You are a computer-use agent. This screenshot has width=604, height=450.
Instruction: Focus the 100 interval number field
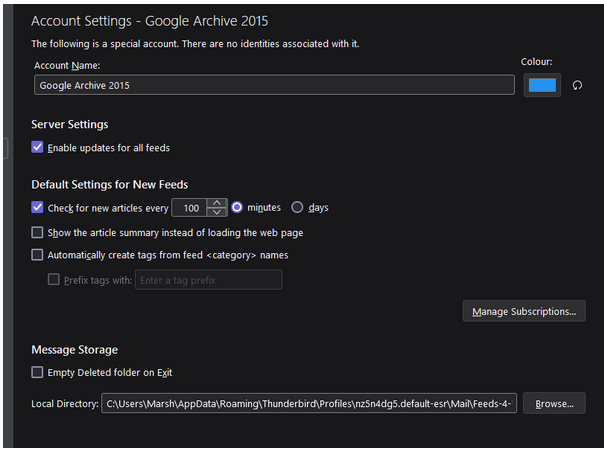click(x=189, y=208)
